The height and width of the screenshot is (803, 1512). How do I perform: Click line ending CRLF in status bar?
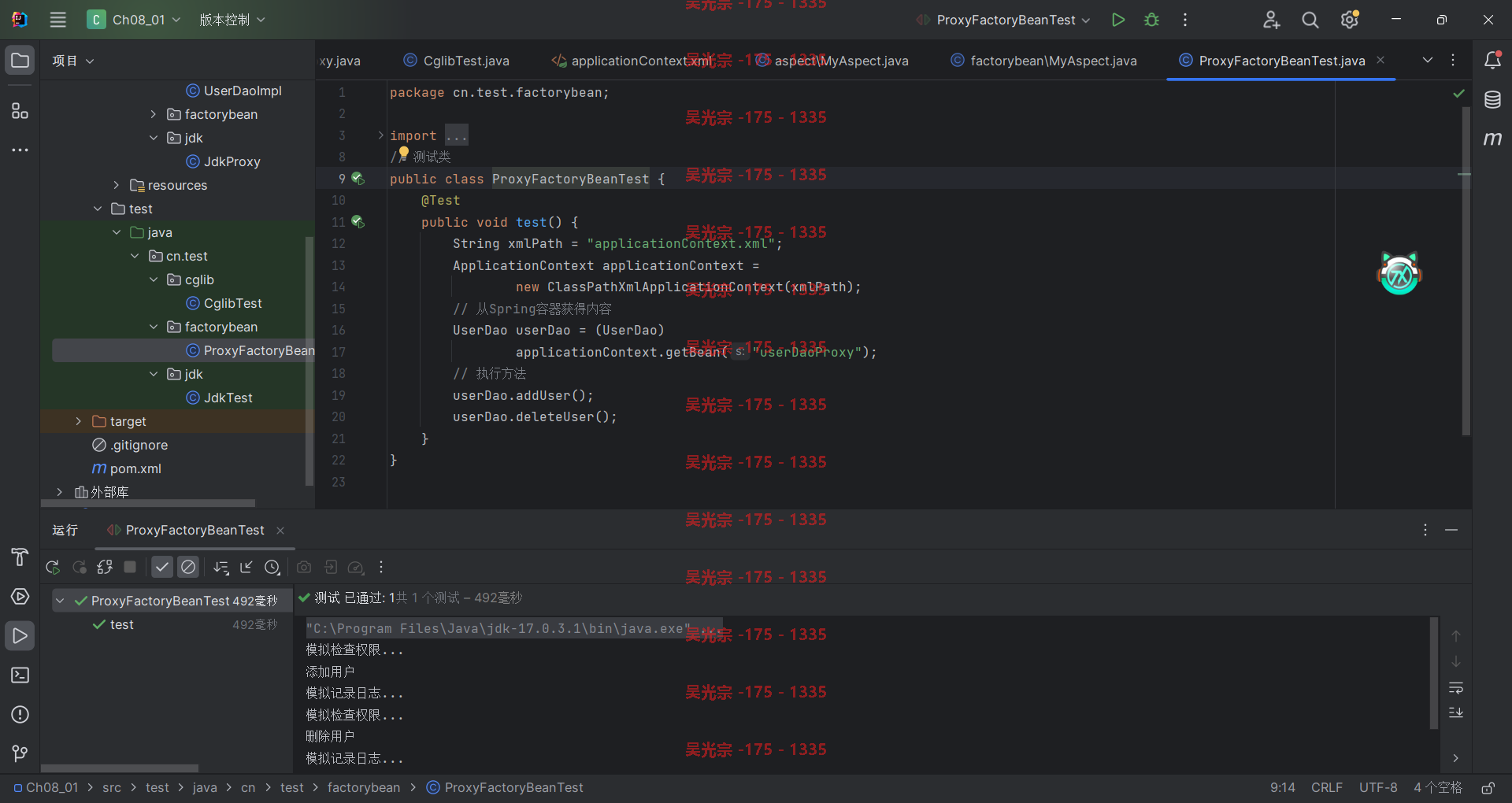point(1327,788)
